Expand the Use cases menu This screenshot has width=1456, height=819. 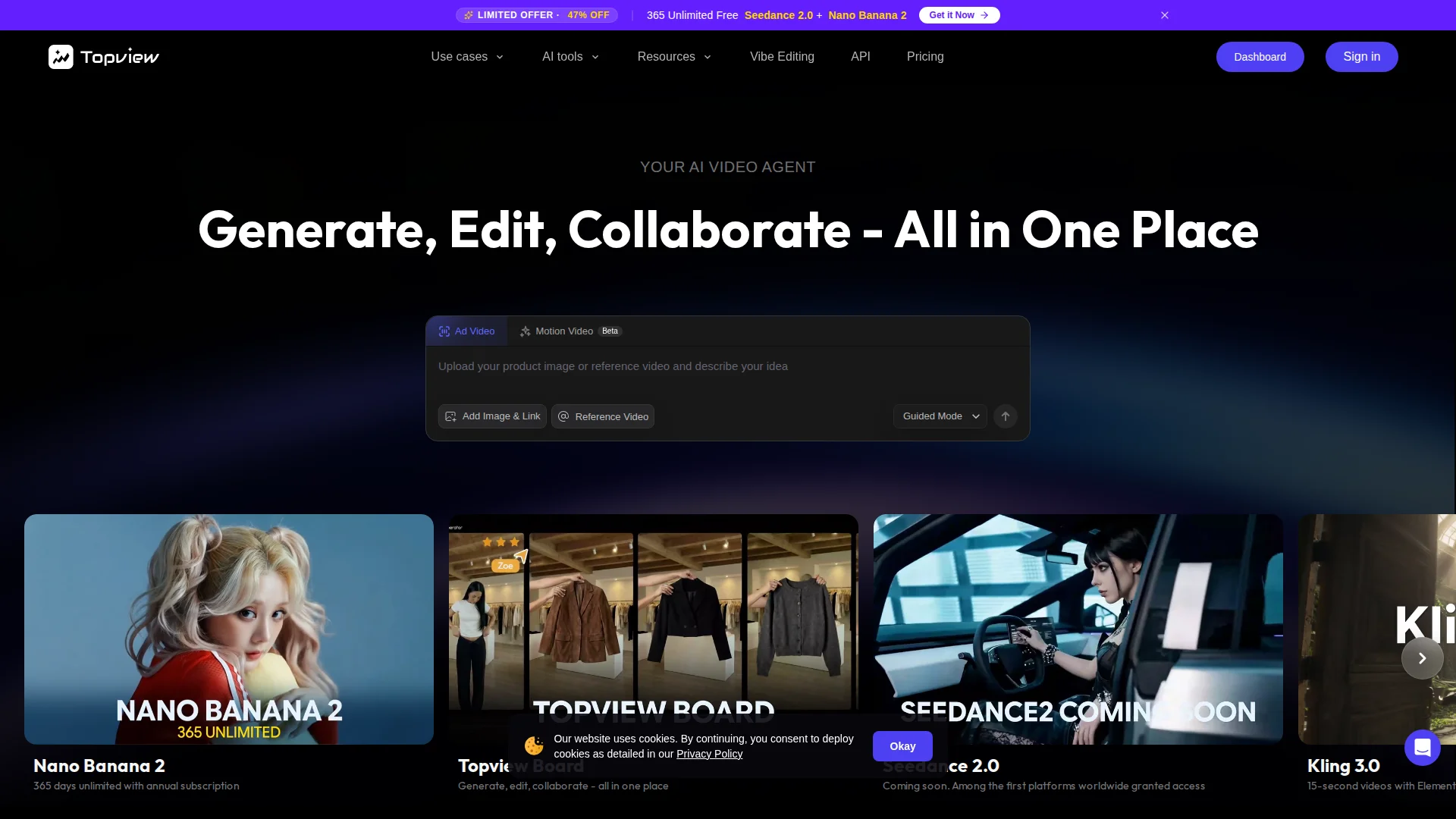point(467,57)
